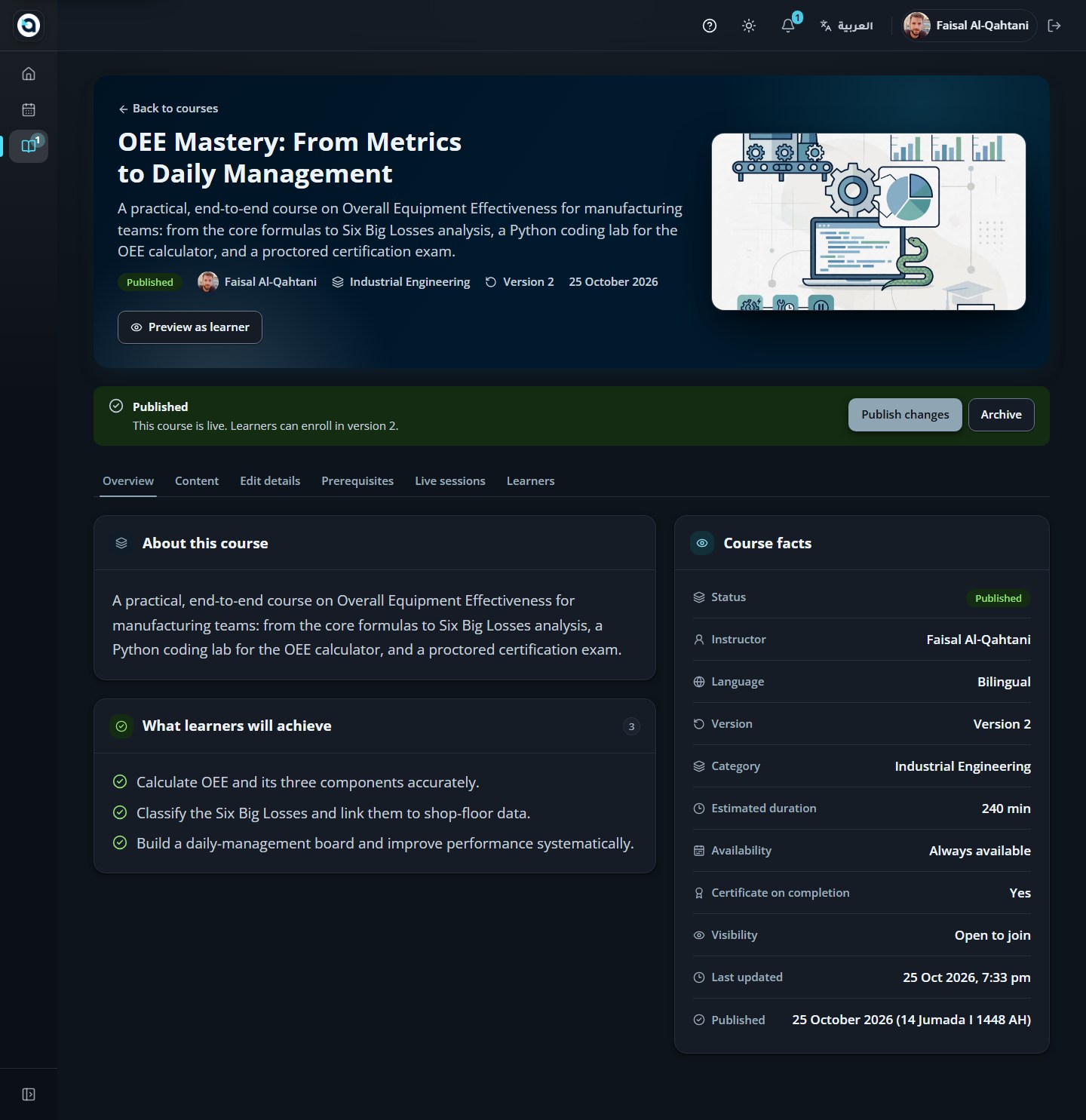Click the globe icon next to Language
This screenshot has height=1120, width=1086.
pyautogui.click(x=699, y=682)
